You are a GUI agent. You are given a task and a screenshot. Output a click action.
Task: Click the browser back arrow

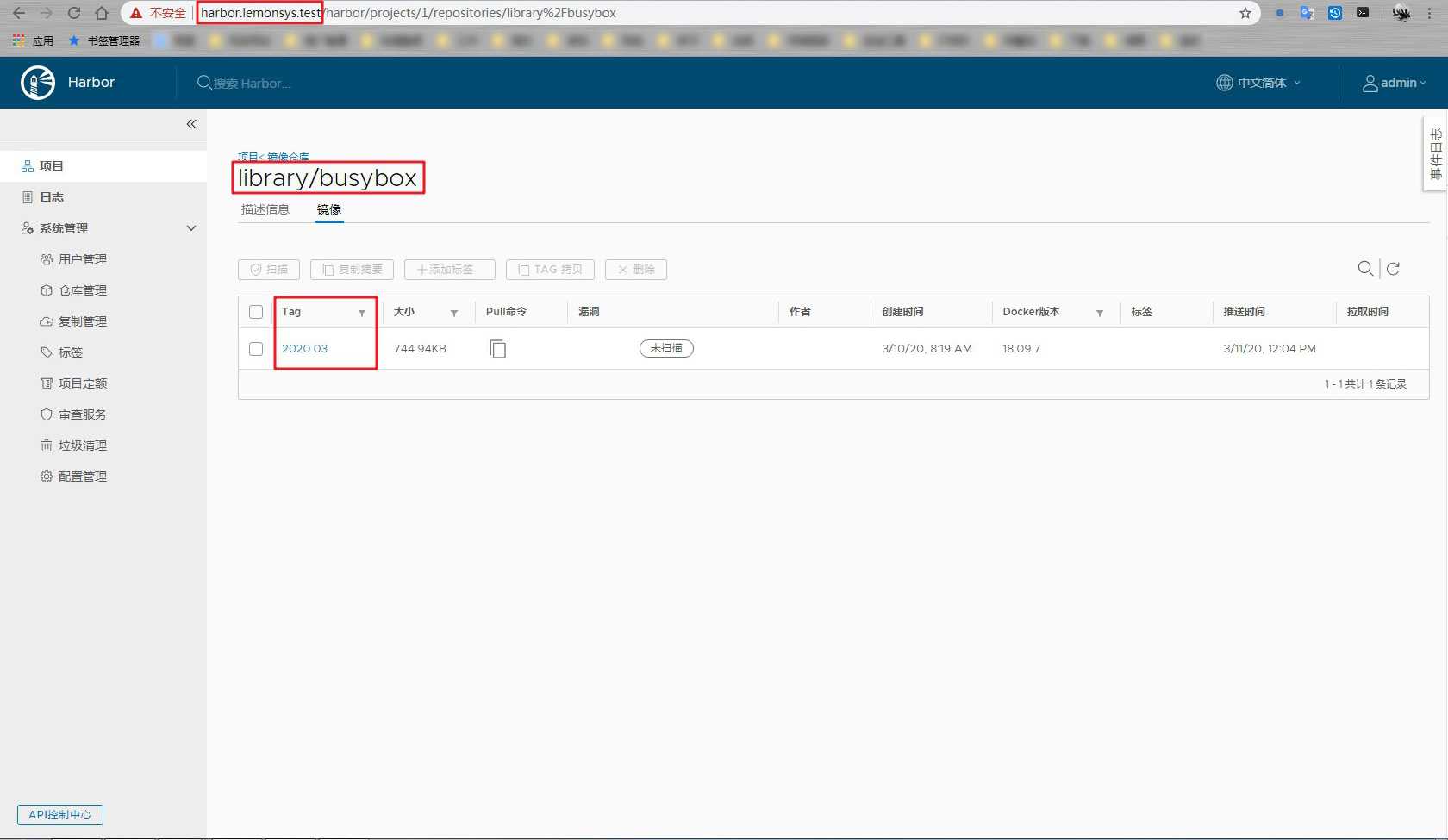[x=19, y=13]
